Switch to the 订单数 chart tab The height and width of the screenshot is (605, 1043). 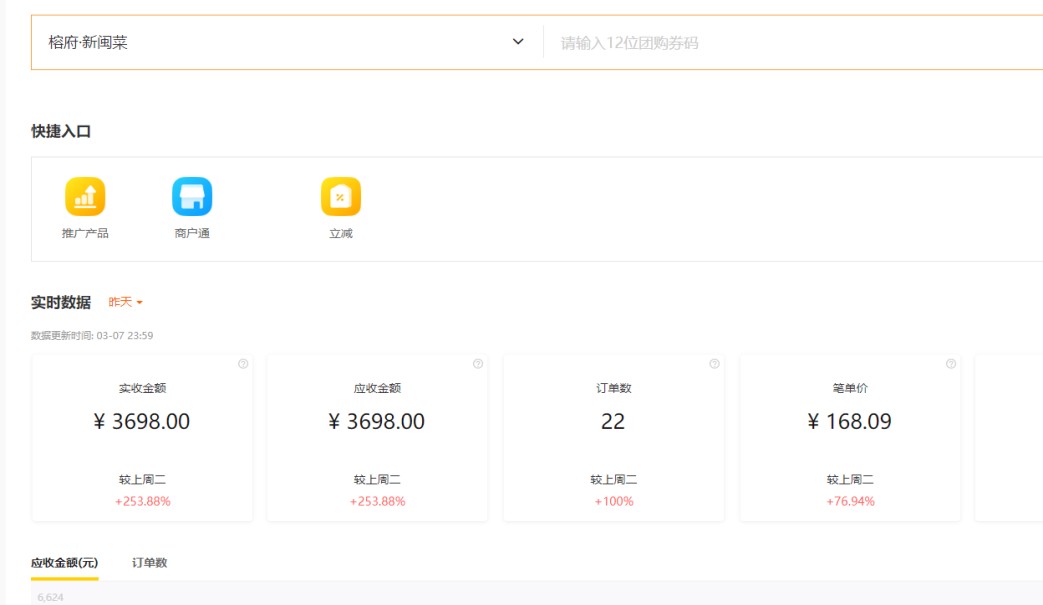click(x=149, y=563)
